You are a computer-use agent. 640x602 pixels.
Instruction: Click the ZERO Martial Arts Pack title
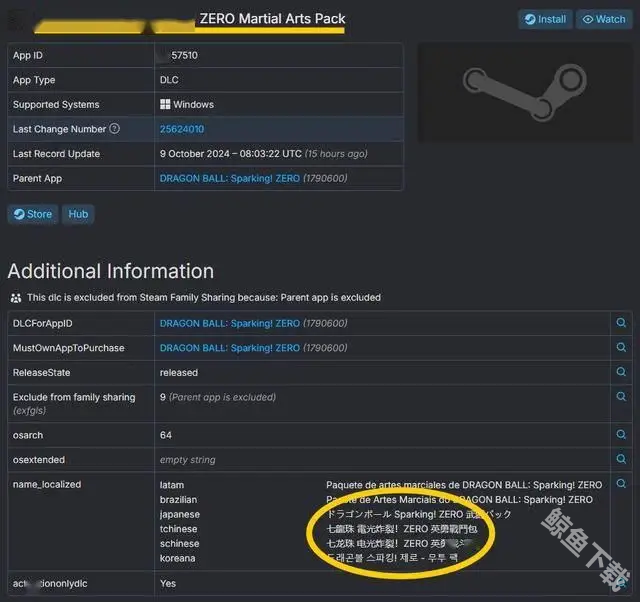click(x=271, y=18)
